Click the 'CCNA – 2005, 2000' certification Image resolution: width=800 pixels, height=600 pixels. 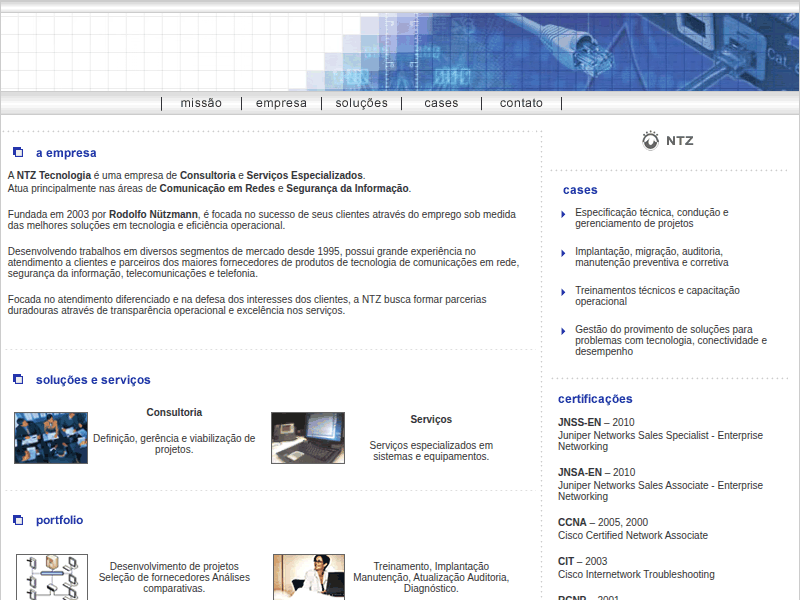coord(603,522)
